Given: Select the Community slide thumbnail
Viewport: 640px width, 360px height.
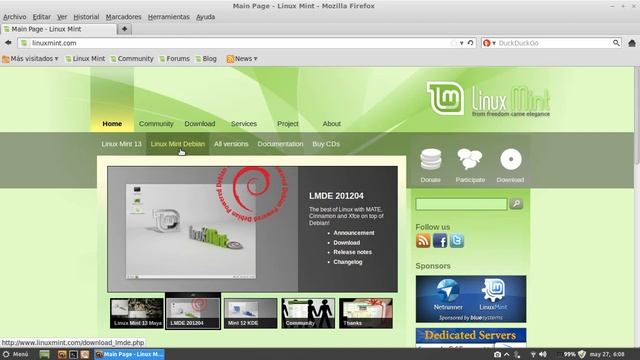Looking at the screenshot, I should click(308, 313).
